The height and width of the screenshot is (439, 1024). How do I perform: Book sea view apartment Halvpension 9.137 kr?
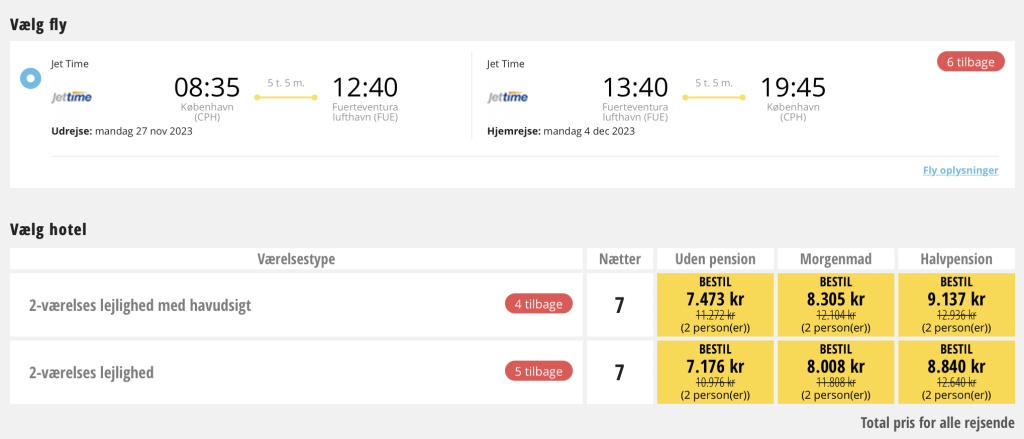[x=957, y=304]
